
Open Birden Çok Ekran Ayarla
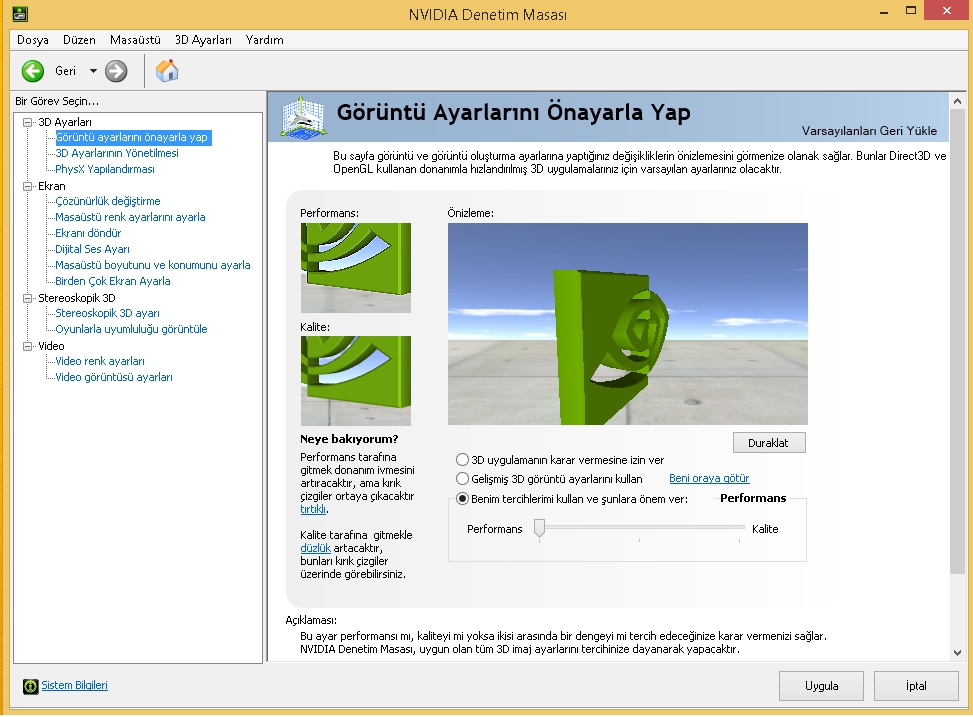click(113, 281)
